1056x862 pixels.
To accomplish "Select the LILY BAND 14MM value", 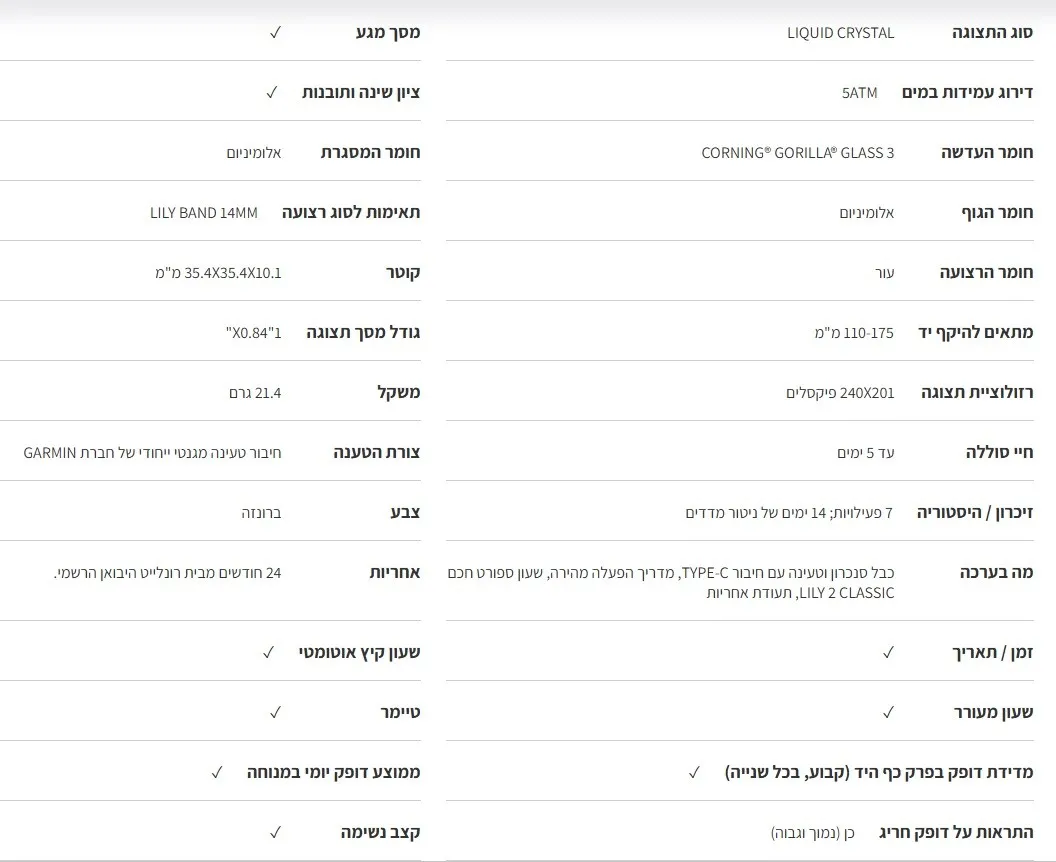I will 203,213.
